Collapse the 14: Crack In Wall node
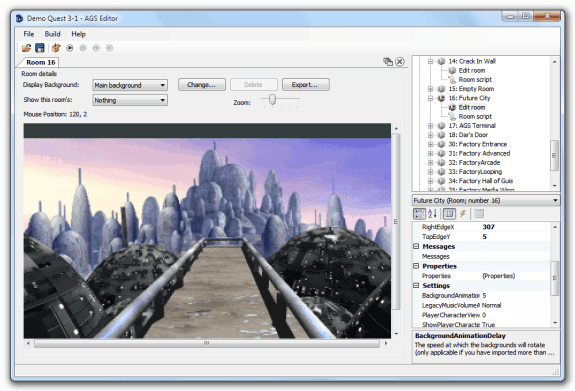Screen dimensions: 575x391 pyautogui.click(x=431, y=62)
